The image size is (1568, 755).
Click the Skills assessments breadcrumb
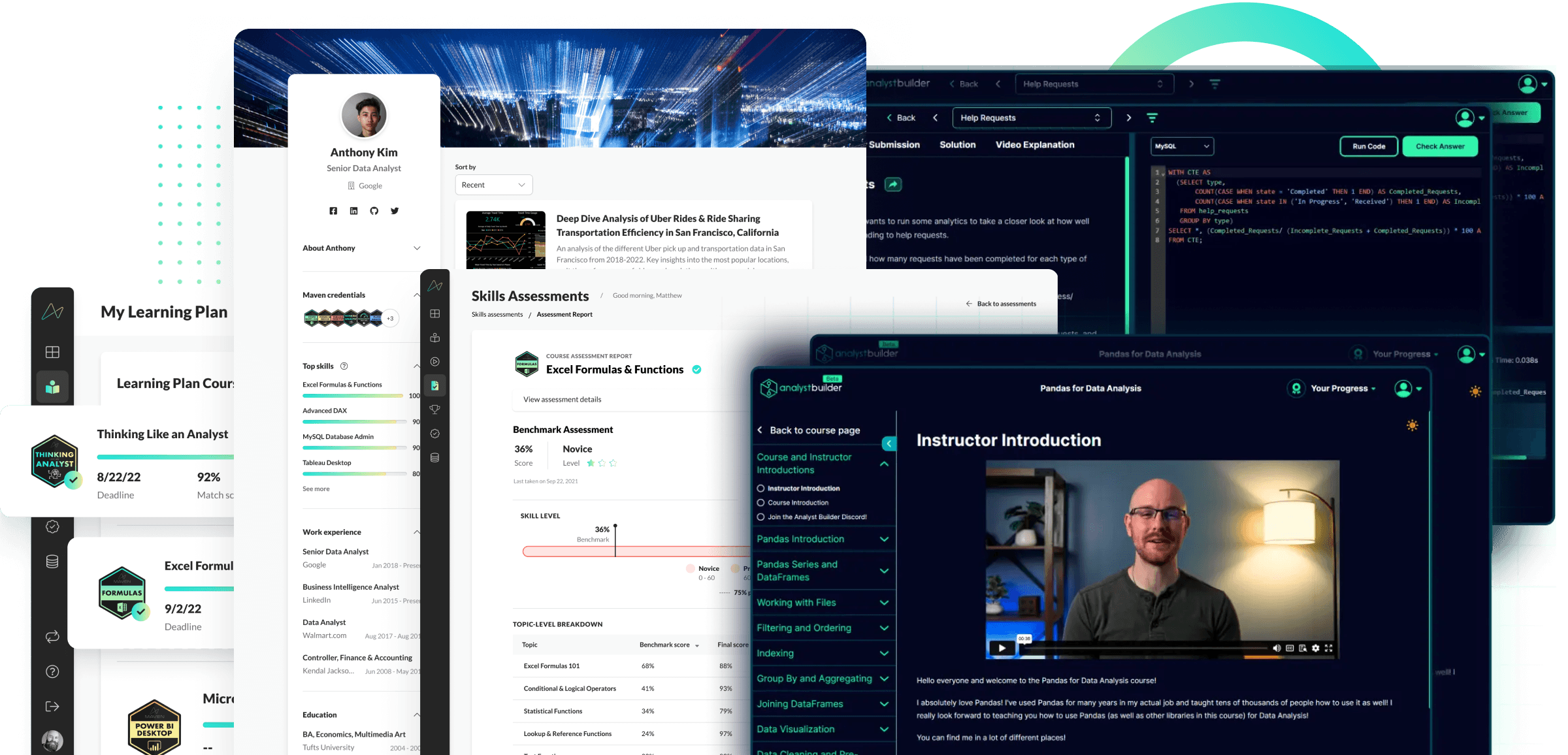click(x=497, y=315)
